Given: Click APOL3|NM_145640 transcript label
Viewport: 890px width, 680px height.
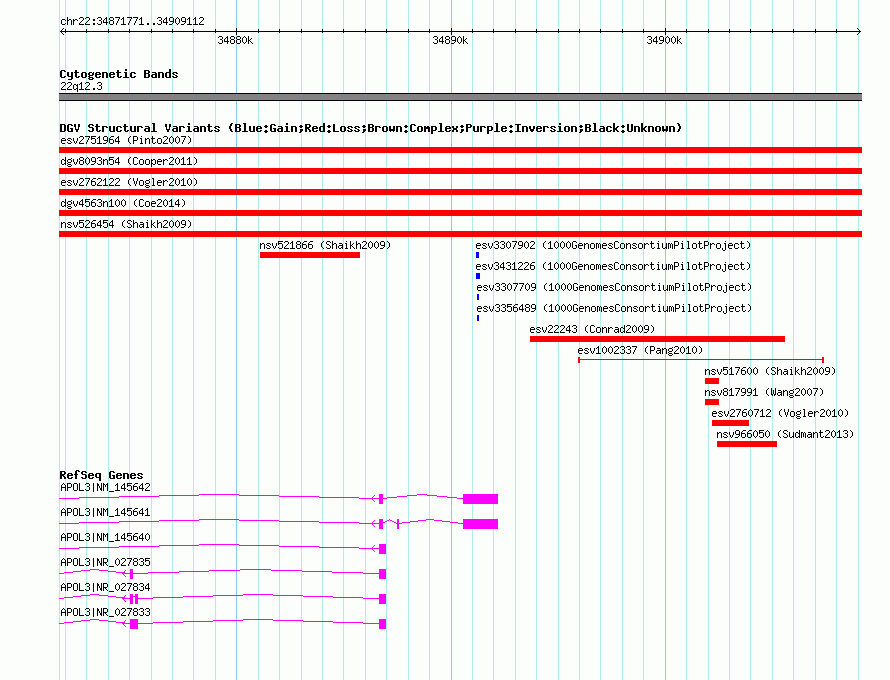Looking at the screenshot, I should 106,538.
